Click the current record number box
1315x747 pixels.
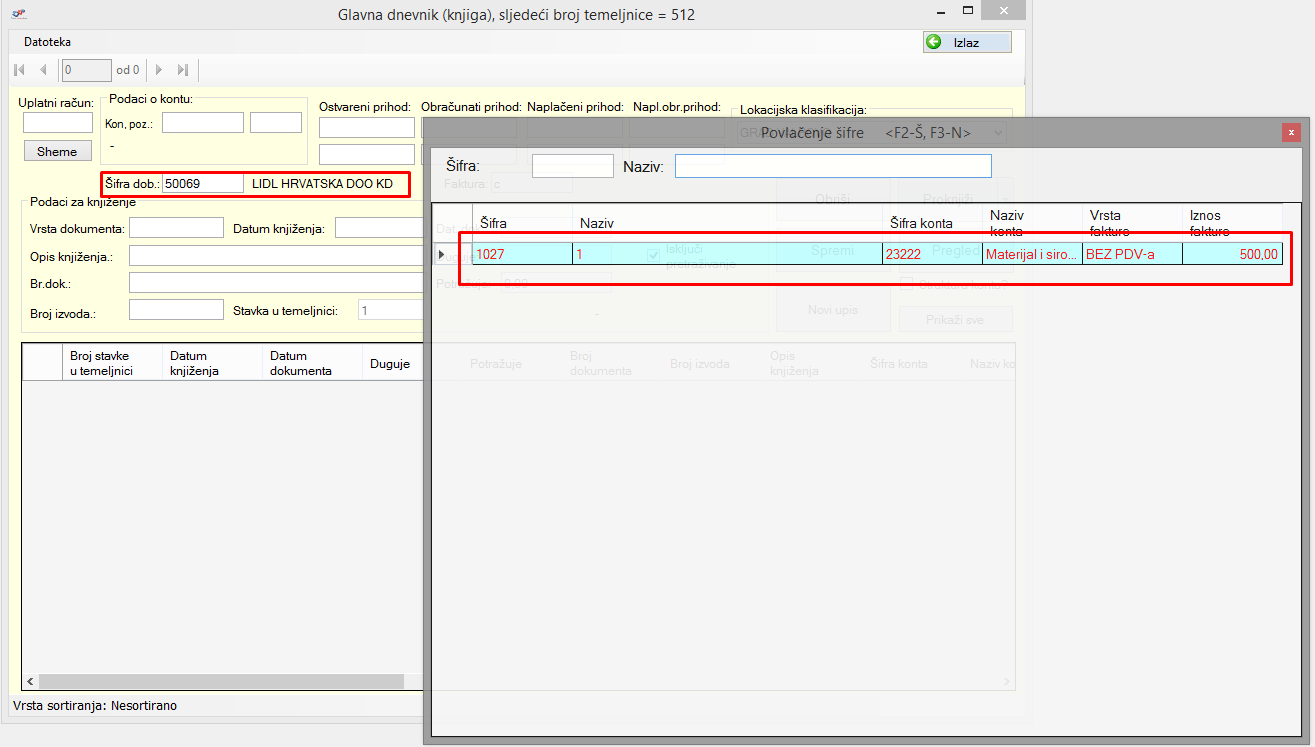(86, 70)
